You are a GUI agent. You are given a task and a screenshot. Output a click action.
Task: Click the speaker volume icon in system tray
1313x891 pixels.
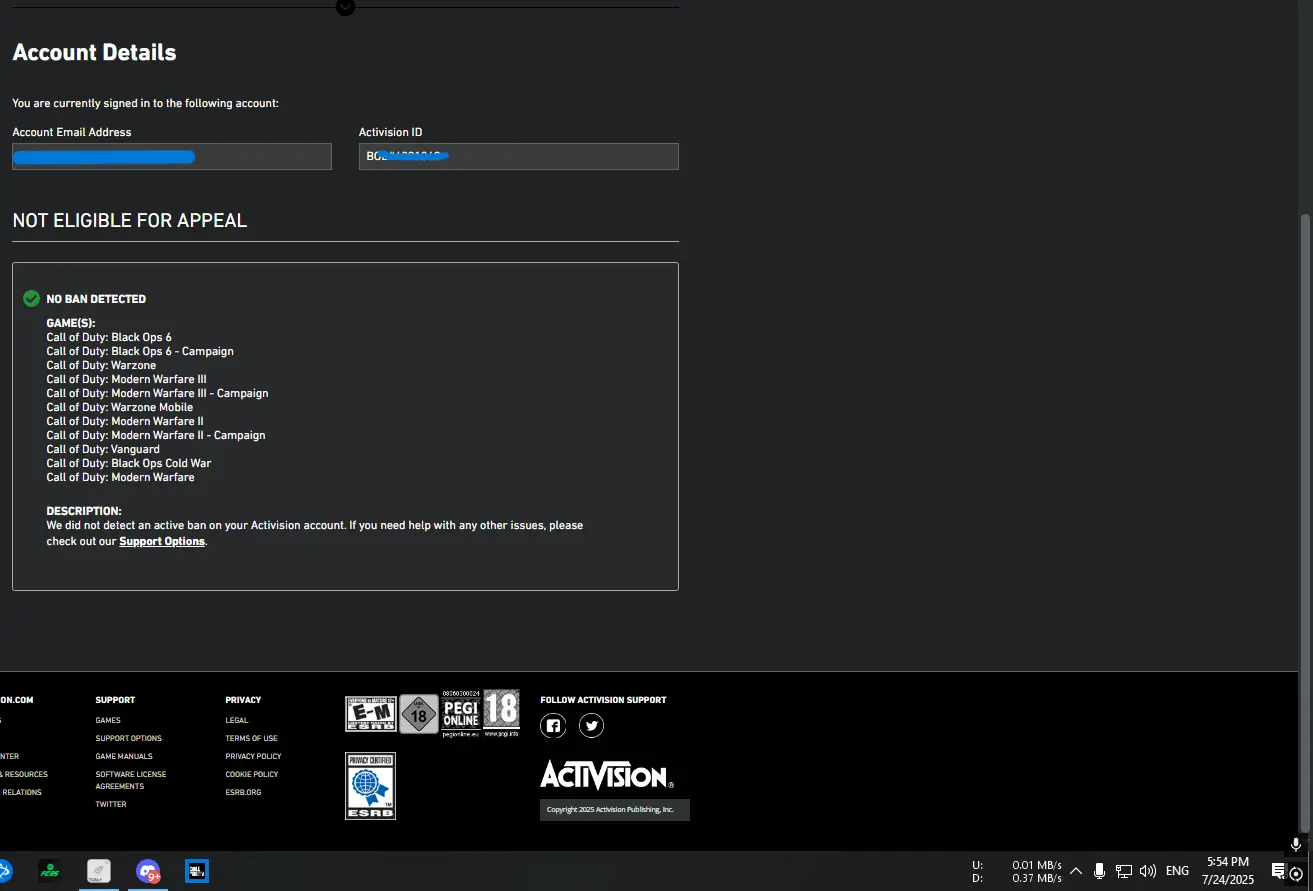tap(1147, 871)
